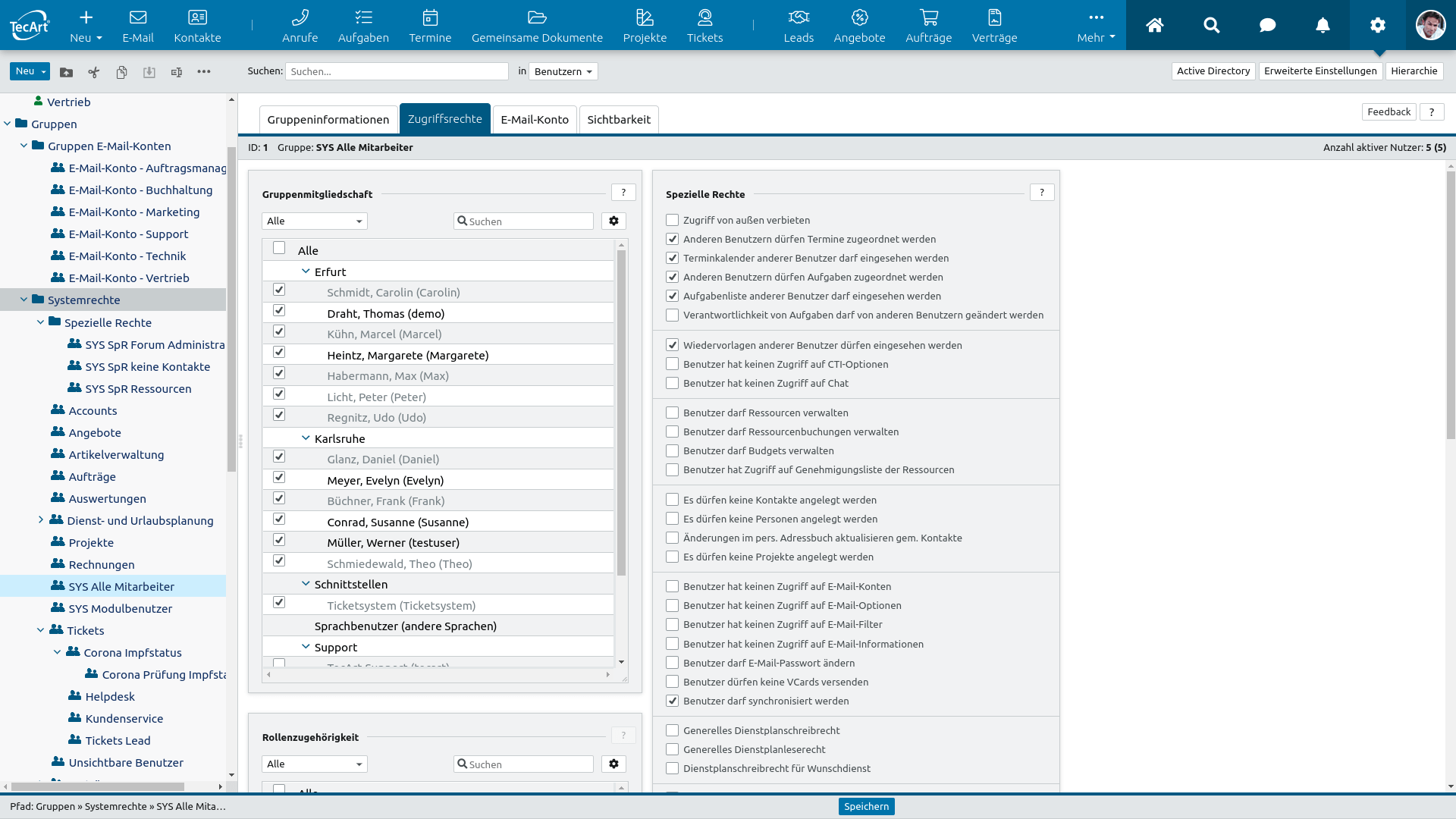Click the Gruppenmitgliedschaft gear settings icon

point(613,221)
